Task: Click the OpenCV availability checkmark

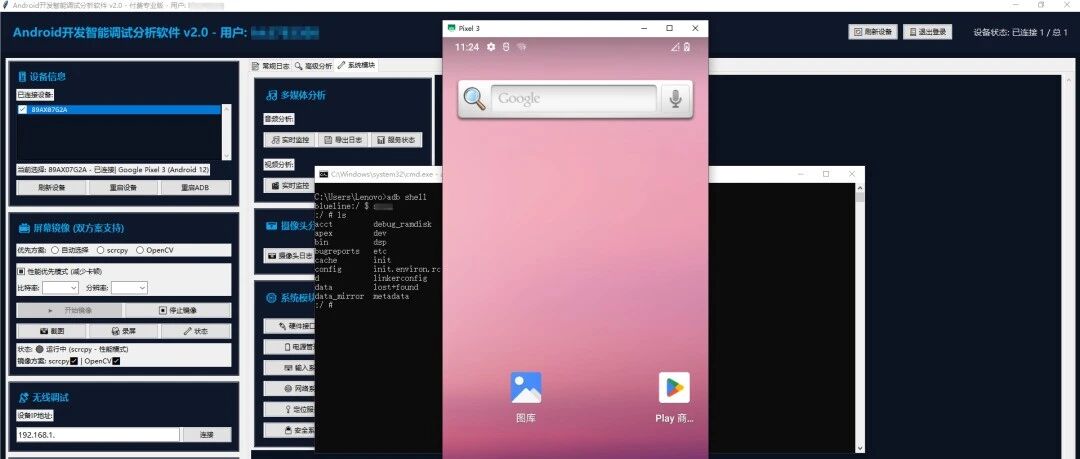Action: tap(116, 361)
